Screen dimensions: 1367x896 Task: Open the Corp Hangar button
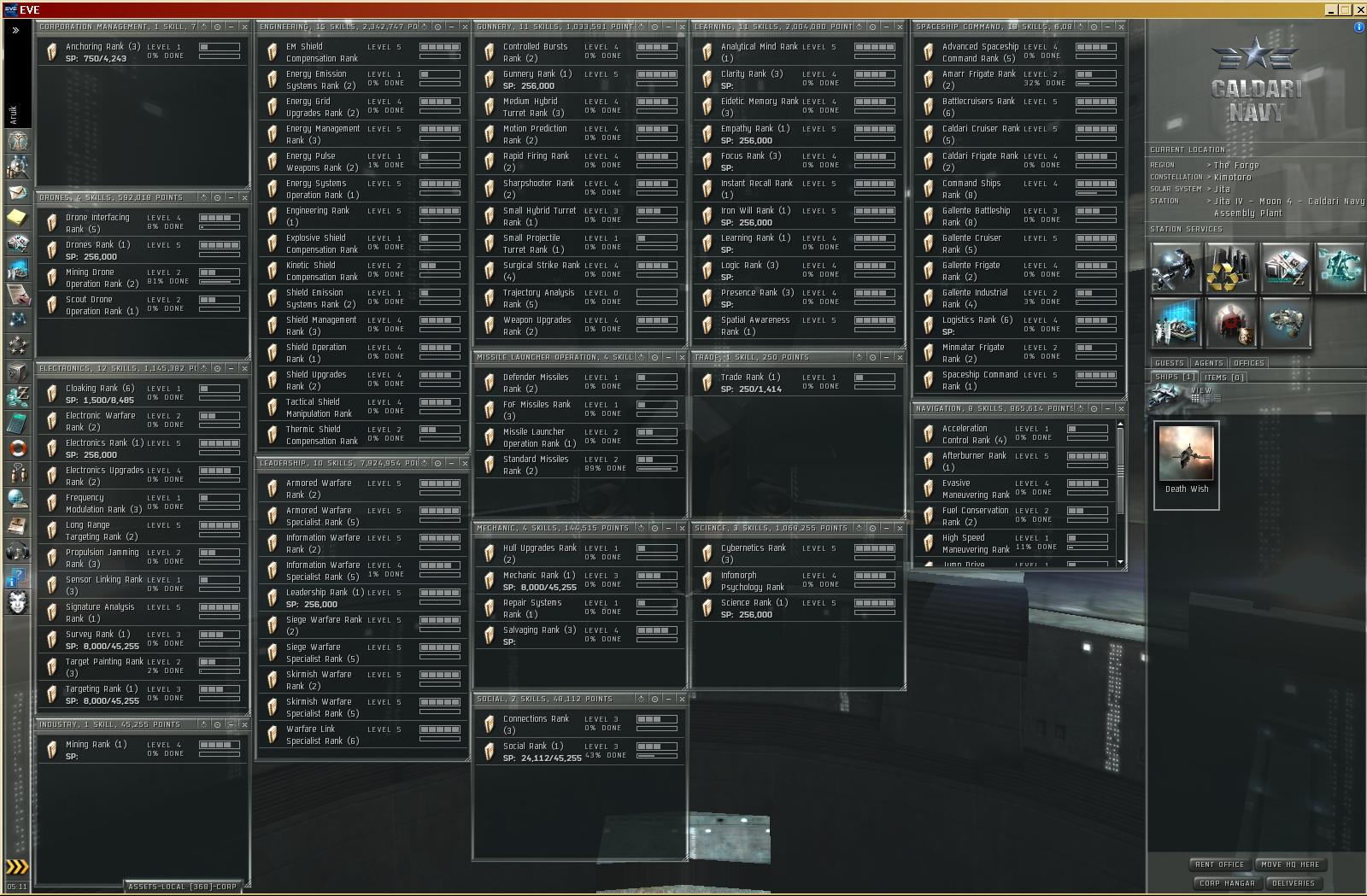(1227, 883)
